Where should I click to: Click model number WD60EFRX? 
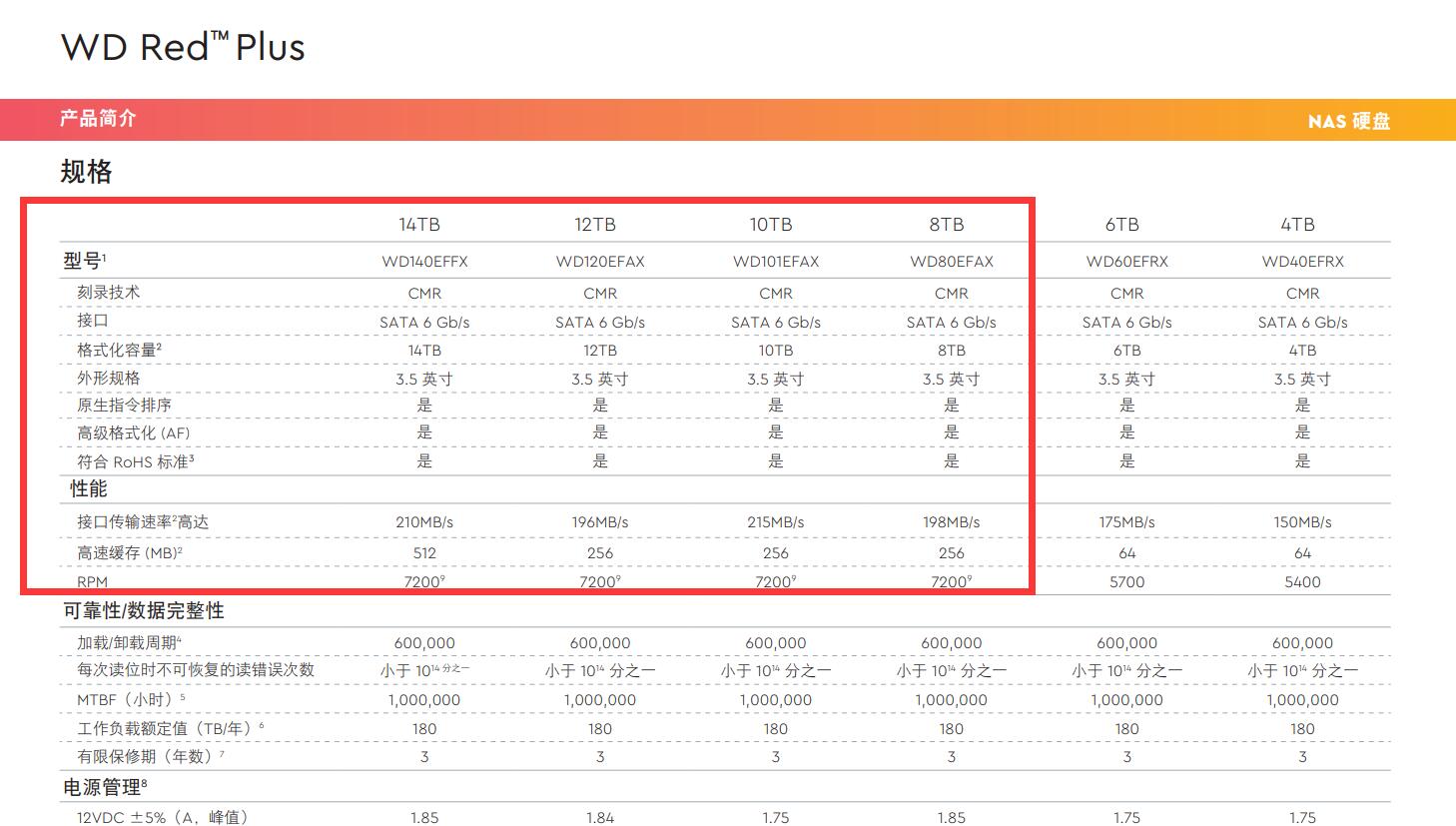point(1127,262)
